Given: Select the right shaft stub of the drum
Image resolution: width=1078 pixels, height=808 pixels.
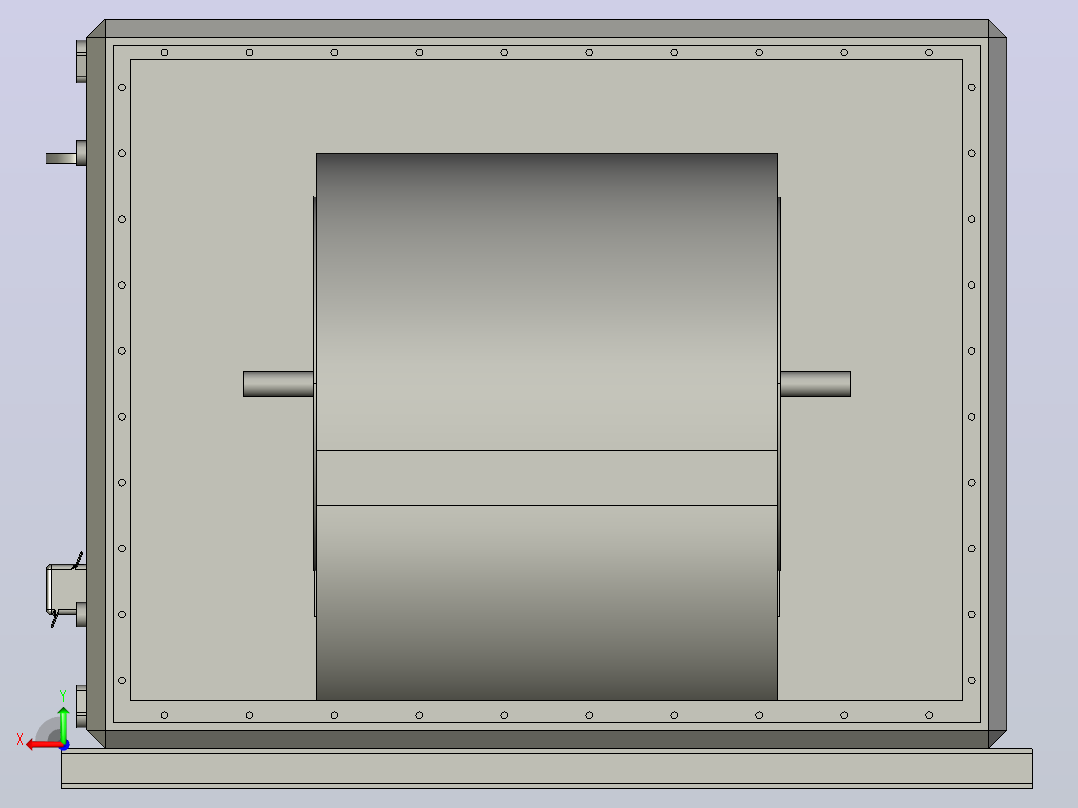Looking at the screenshot, I should 815,384.
